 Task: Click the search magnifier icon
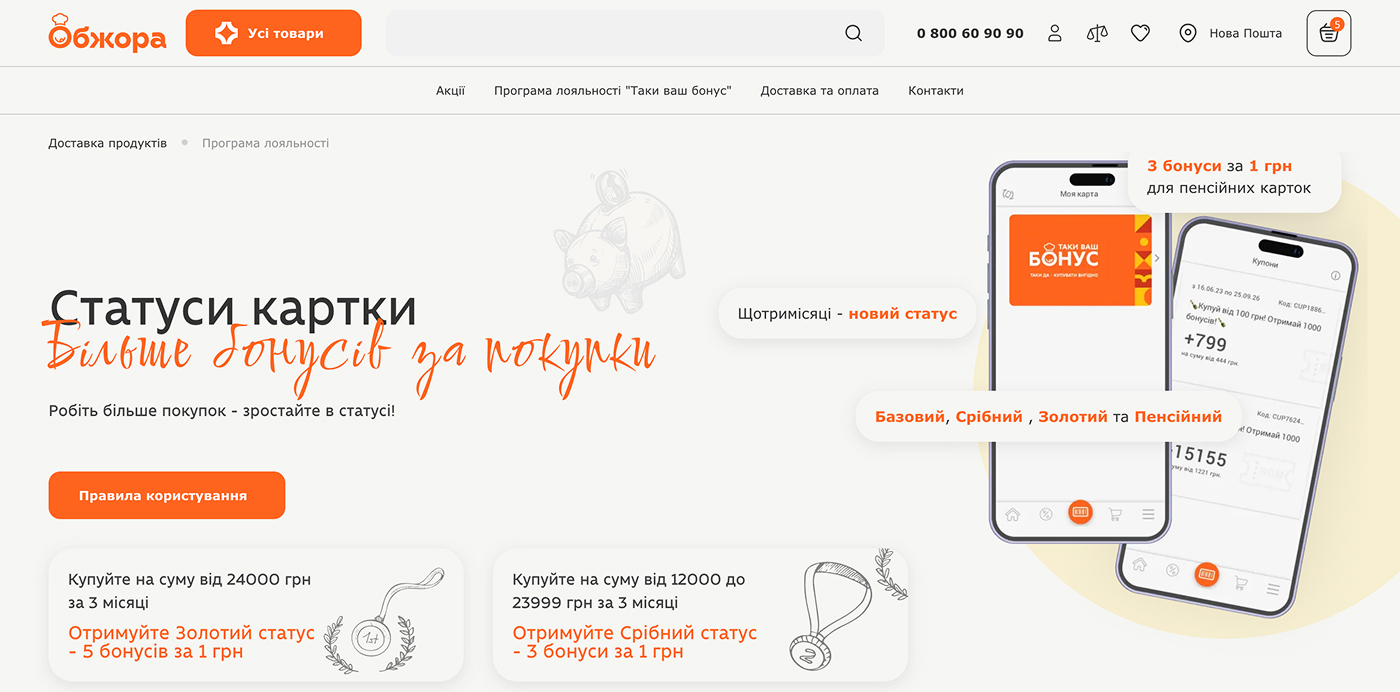(853, 33)
